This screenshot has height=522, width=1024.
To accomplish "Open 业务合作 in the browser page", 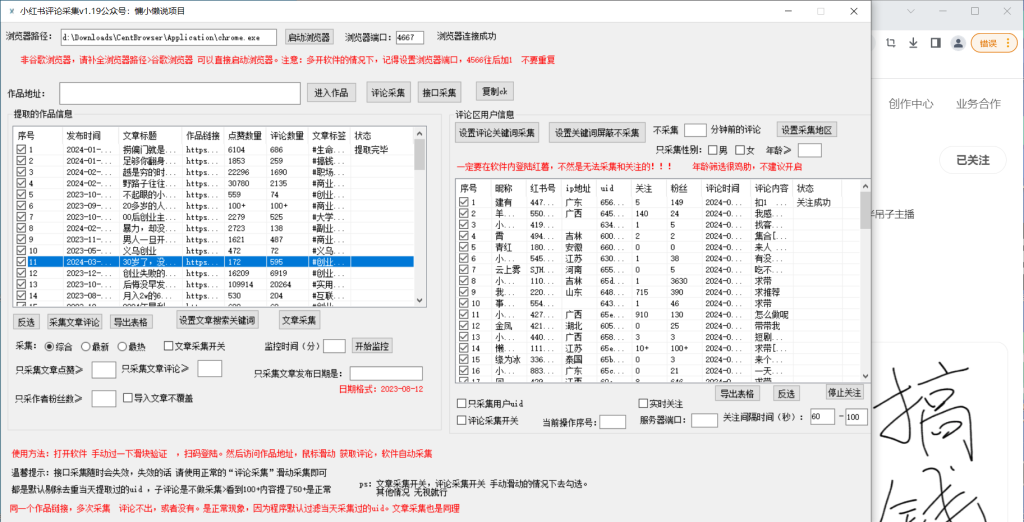I will pyautogui.click(x=978, y=104).
